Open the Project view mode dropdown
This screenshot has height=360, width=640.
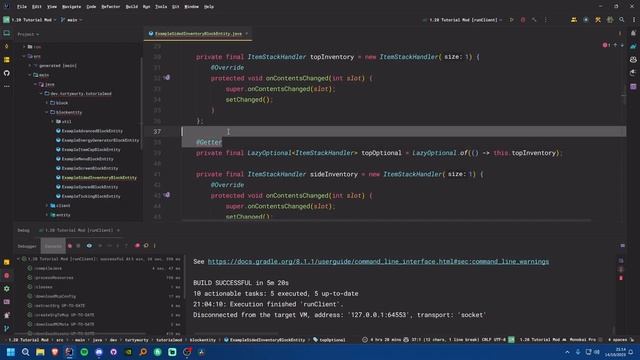tap(28, 34)
